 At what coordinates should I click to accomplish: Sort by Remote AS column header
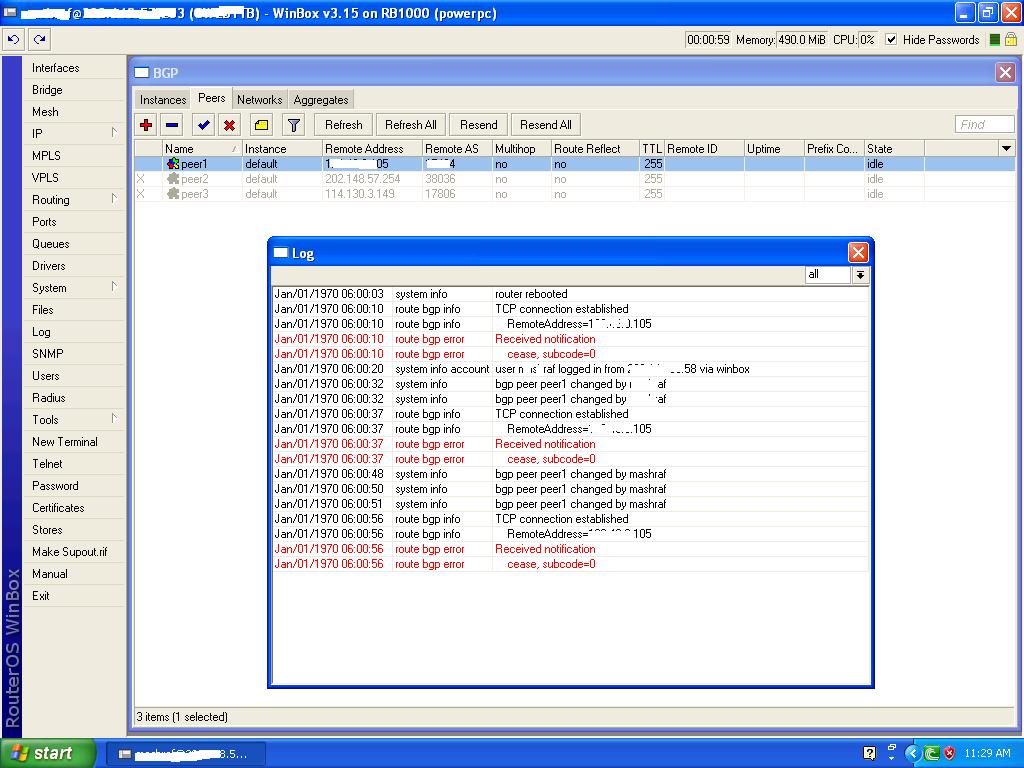pyautogui.click(x=457, y=149)
